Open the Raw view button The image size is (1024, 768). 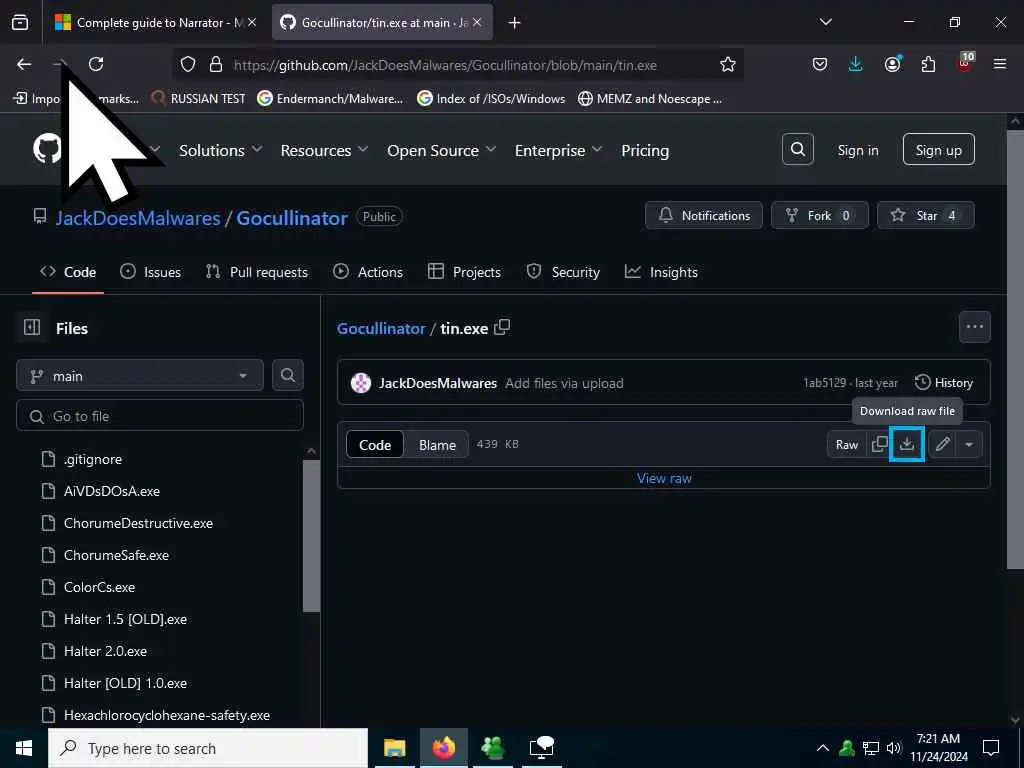click(847, 445)
